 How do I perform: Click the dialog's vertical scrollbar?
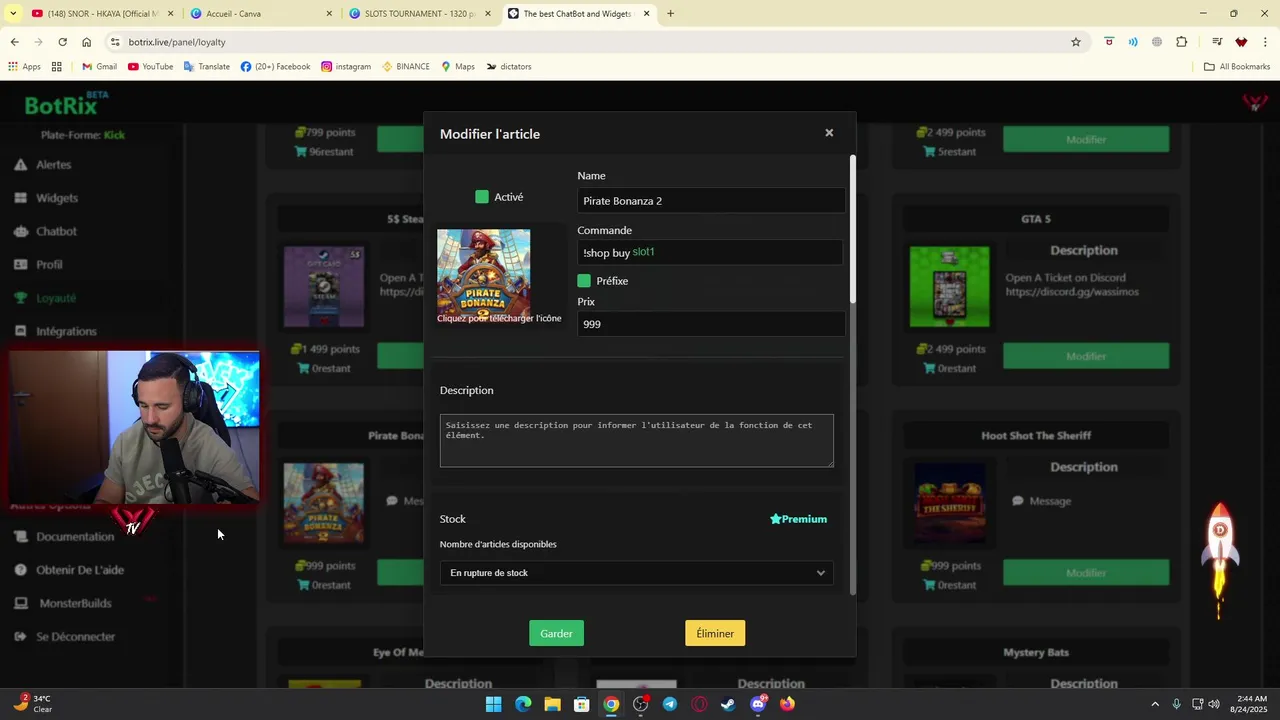point(853,230)
